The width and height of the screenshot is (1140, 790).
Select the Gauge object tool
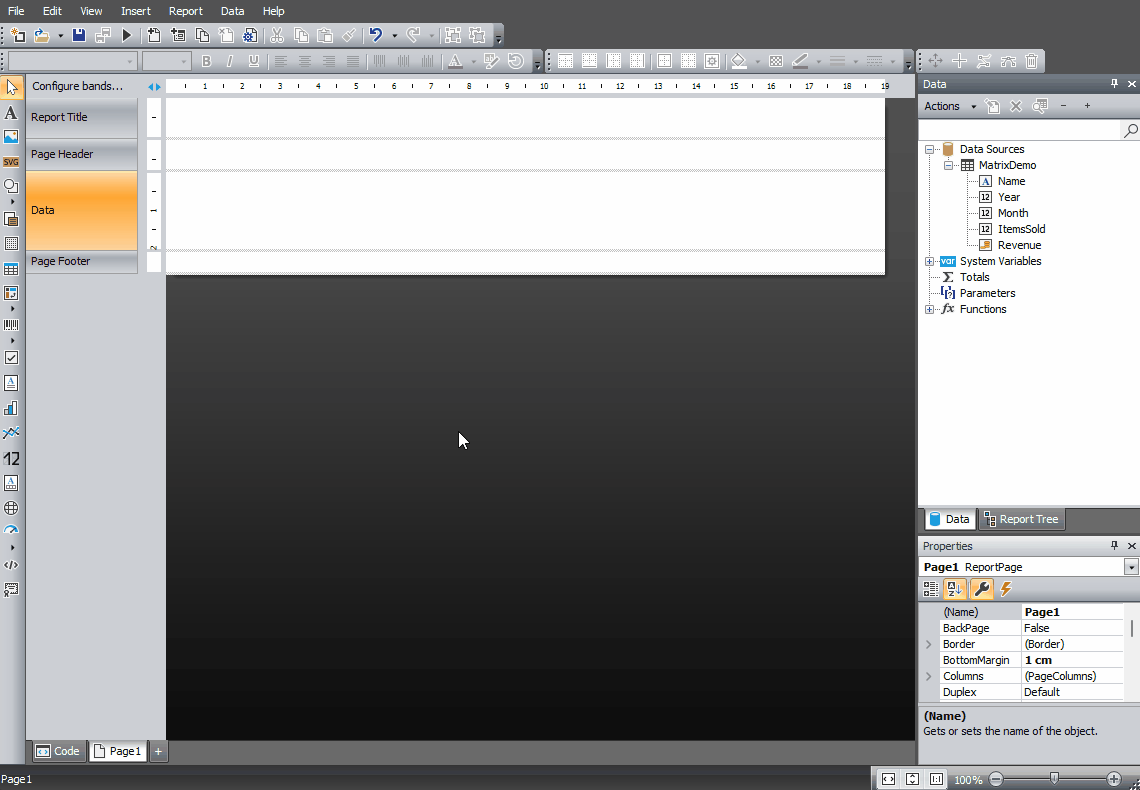[x=11, y=530]
